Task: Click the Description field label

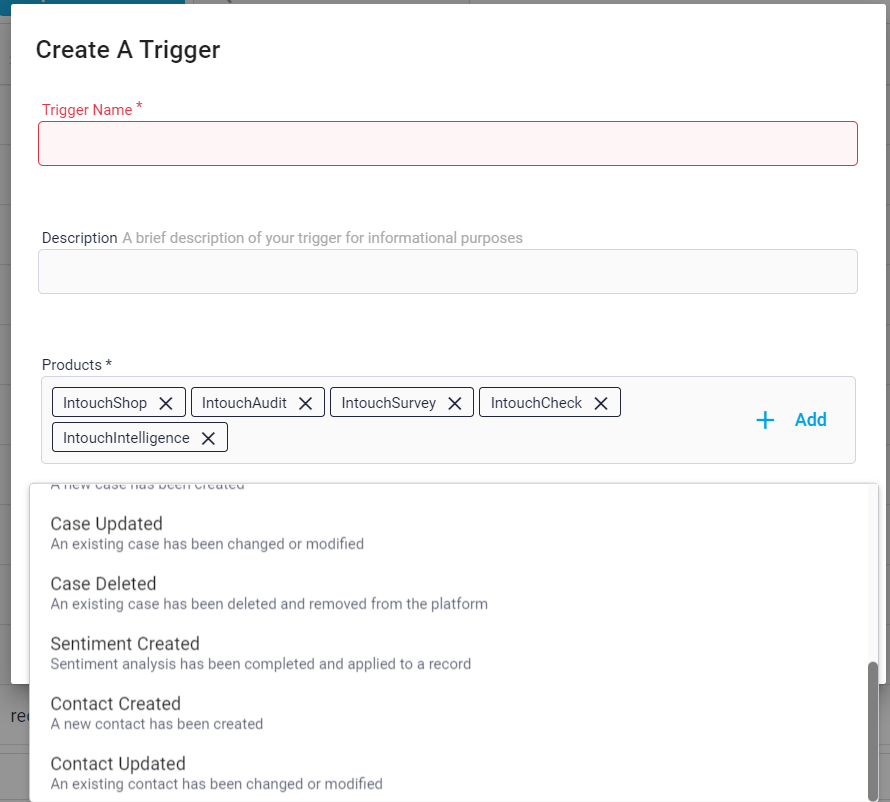Action: pyautogui.click(x=79, y=238)
